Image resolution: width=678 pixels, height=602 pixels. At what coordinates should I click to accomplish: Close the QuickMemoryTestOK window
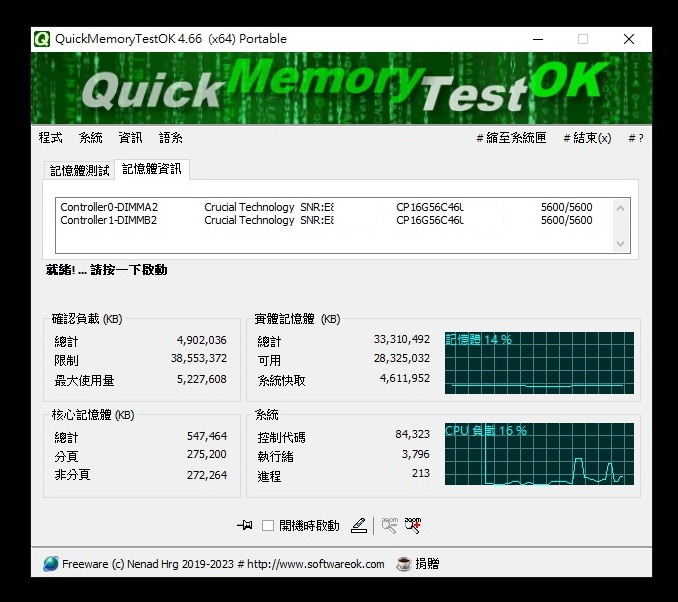click(629, 39)
